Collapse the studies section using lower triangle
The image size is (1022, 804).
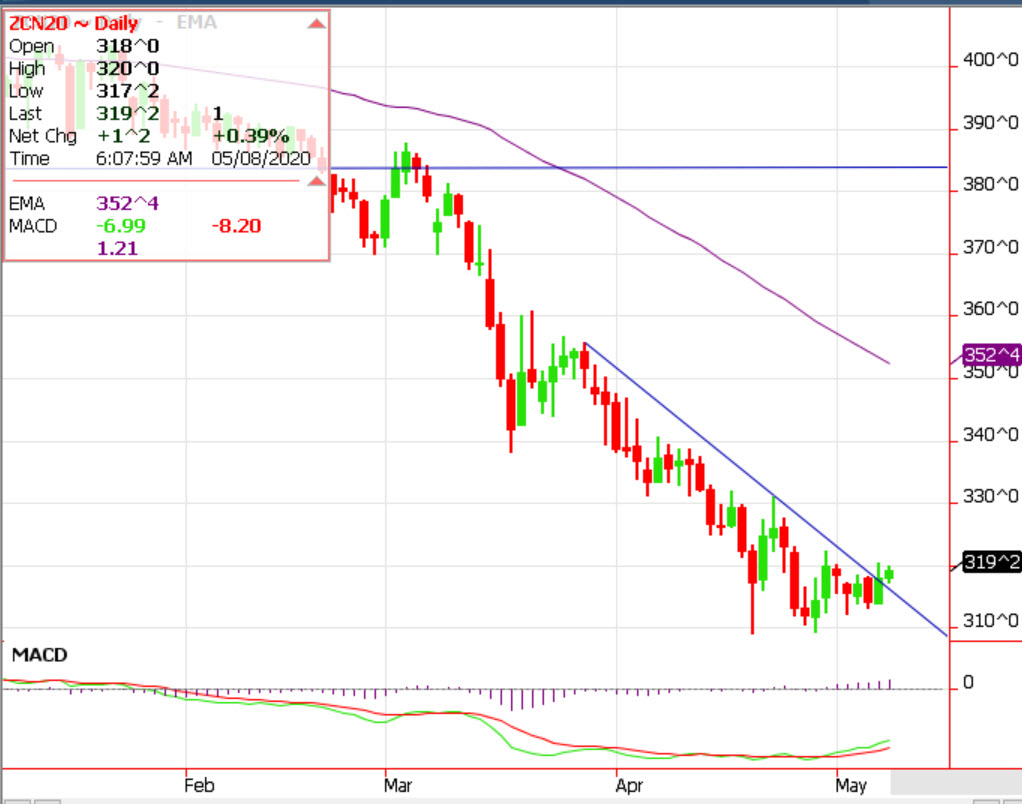pos(316,180)
